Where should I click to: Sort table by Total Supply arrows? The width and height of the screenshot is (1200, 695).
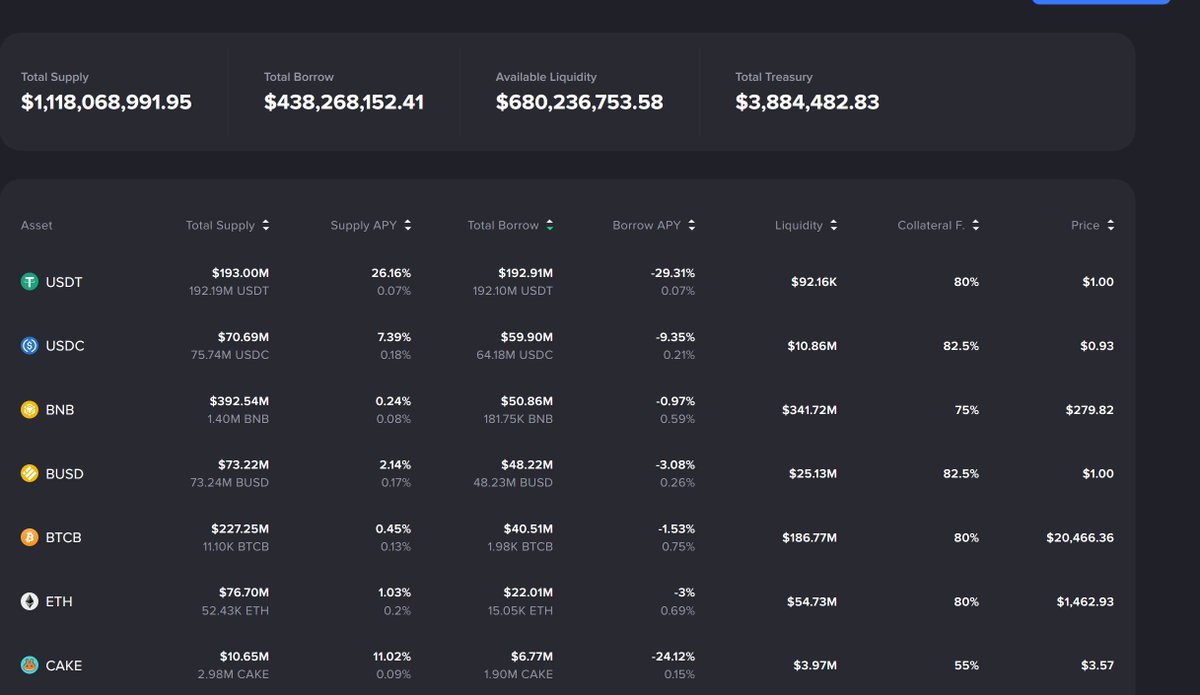tap(266, 226)
